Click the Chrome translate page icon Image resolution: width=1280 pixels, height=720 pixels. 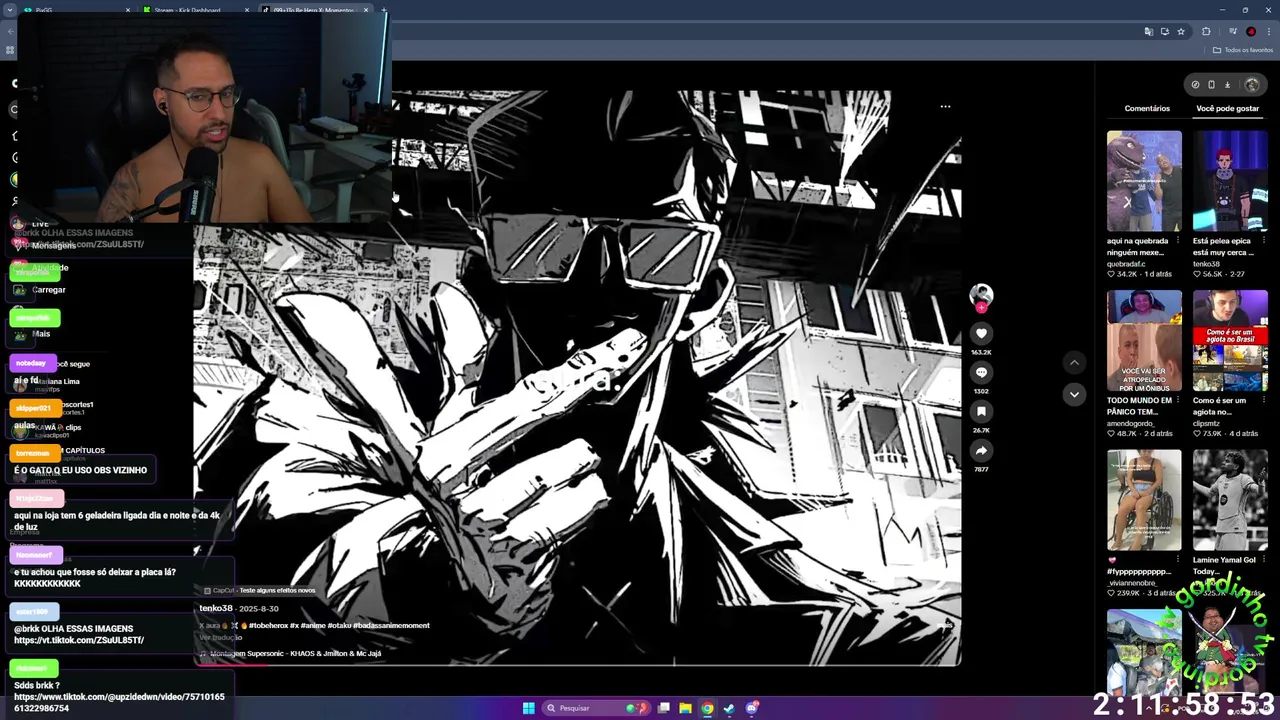pyautogui.click(x=1148, y=31)
